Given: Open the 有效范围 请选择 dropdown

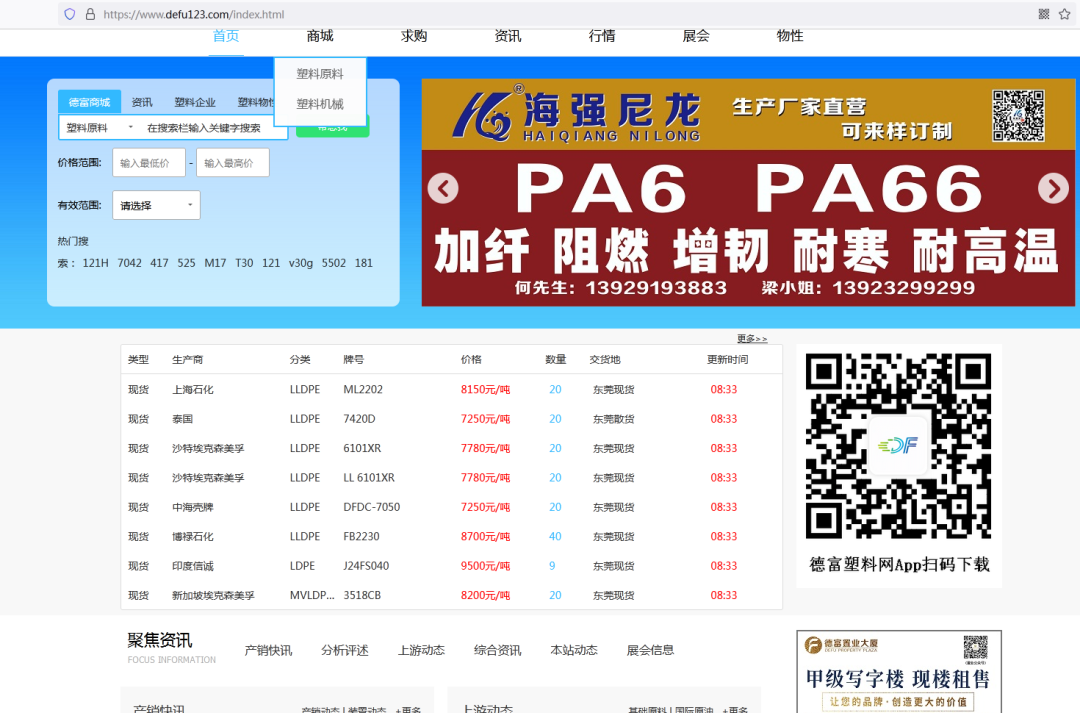Looking at the screenshot, I should click(x=156, y=205).
